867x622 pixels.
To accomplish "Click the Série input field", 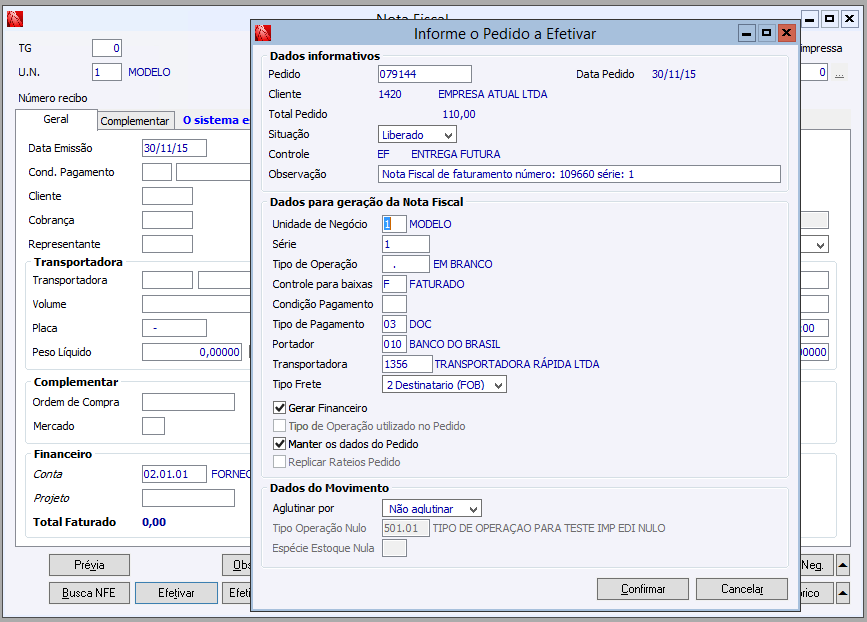I will pyautogui.click(x=406, y=244).
